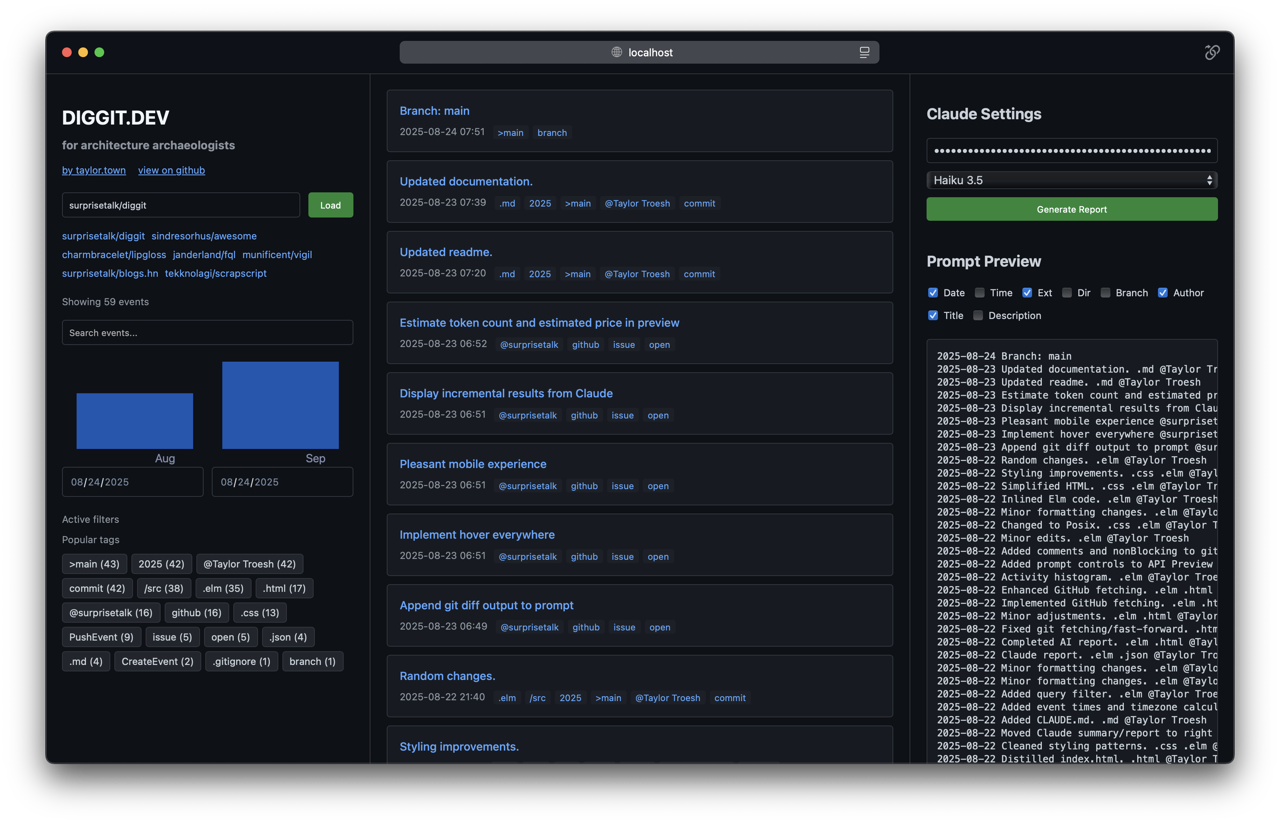The width and height of the screenshot is (1280, 824).
Task: Click the green window maximize button
Action: coord(99,52)
